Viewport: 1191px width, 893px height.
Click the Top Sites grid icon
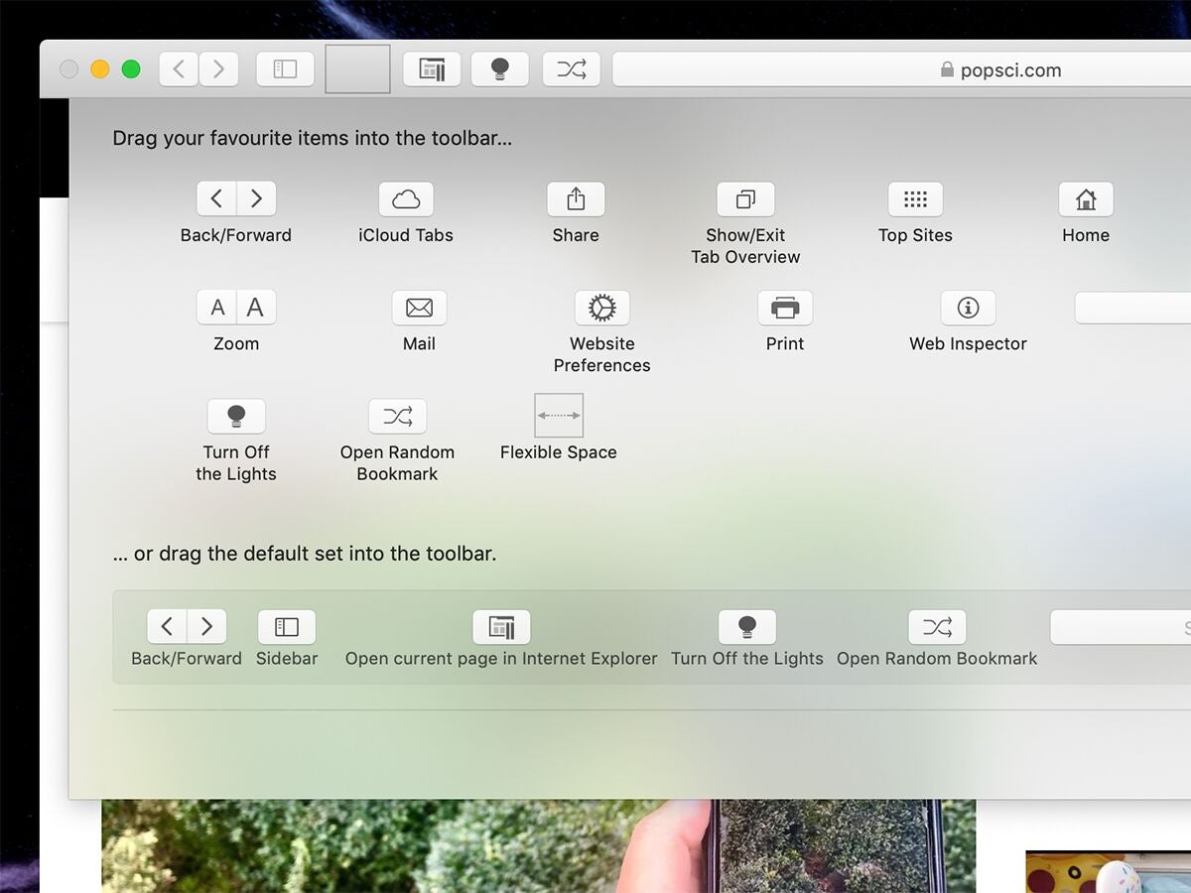pos(915,198)
